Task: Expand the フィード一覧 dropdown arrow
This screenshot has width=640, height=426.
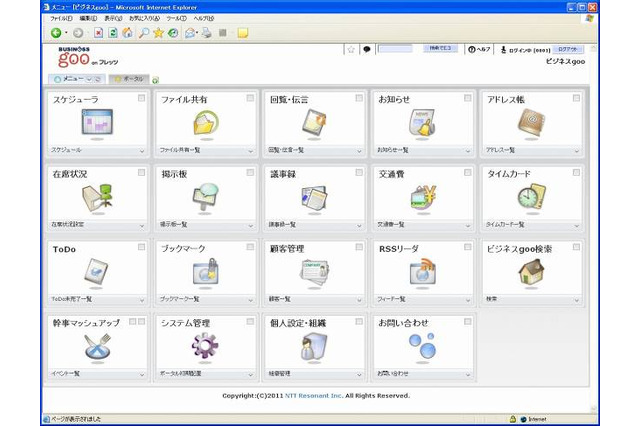Action: click(x=468, y=300)
